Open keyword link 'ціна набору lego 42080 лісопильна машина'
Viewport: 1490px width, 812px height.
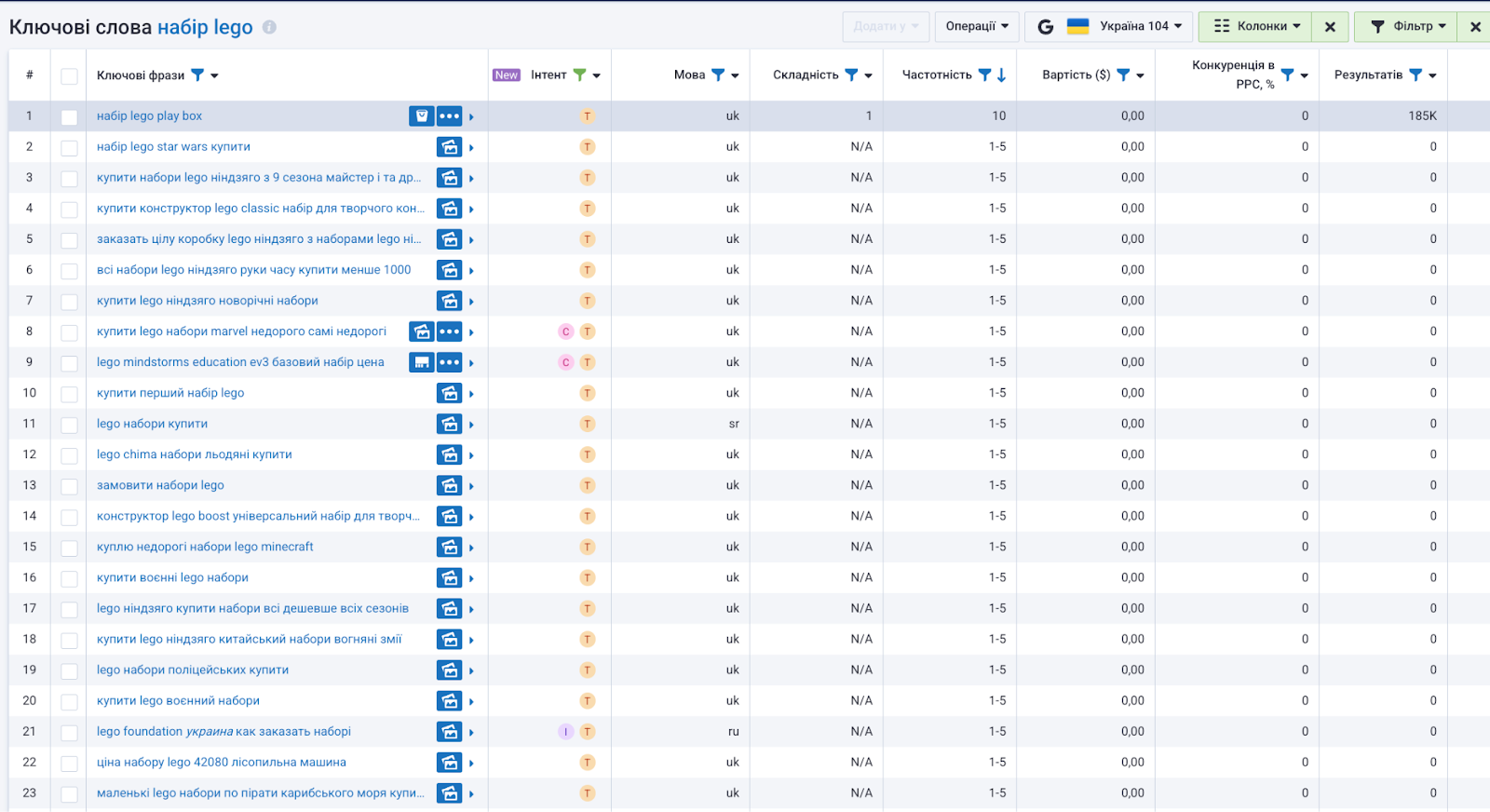(x=222, y=763)
